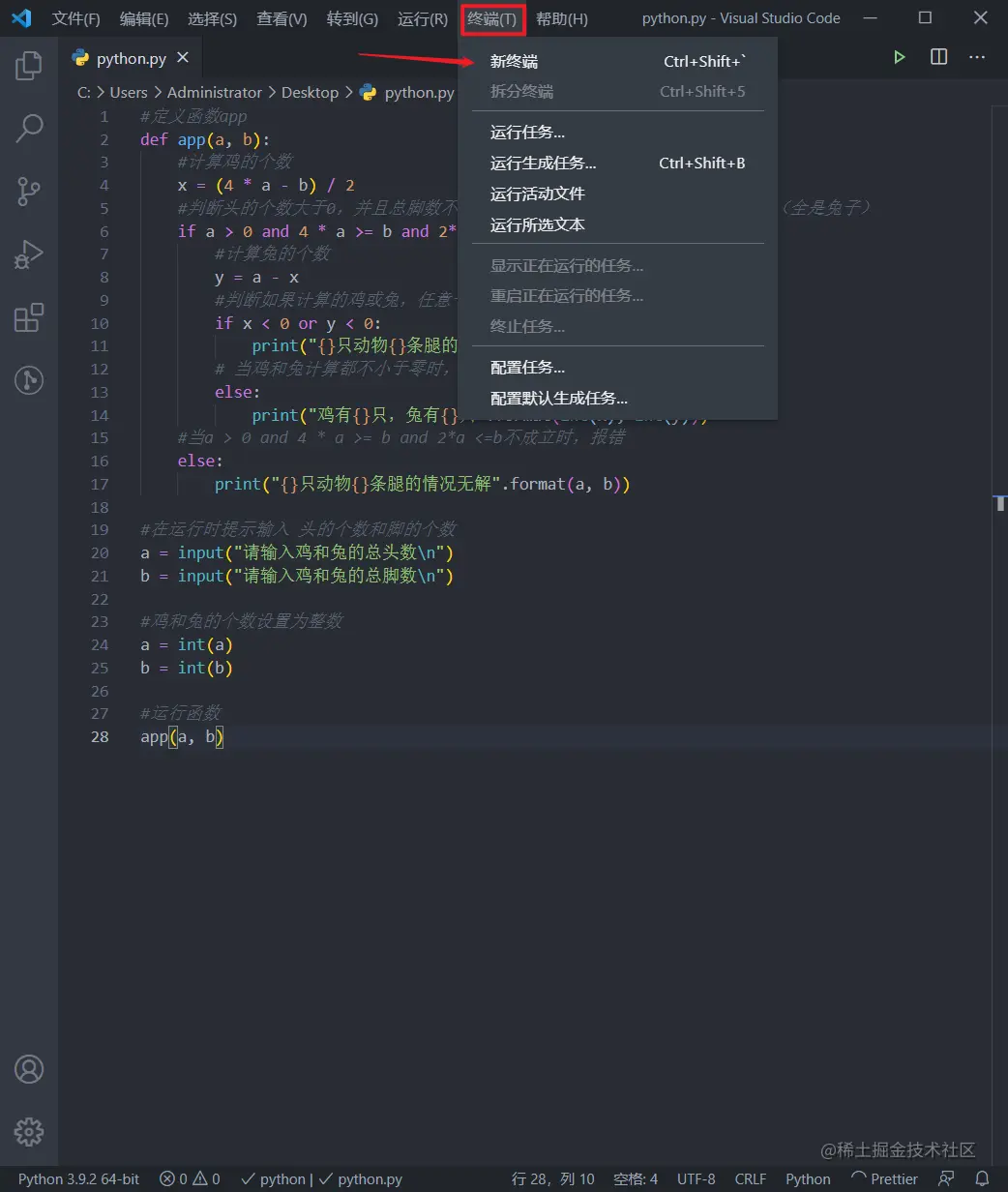The width and height of the screenshot is (1008, 1192).
Task: Choose 配置任务... menu entry
Action: [x=618, y=368]
